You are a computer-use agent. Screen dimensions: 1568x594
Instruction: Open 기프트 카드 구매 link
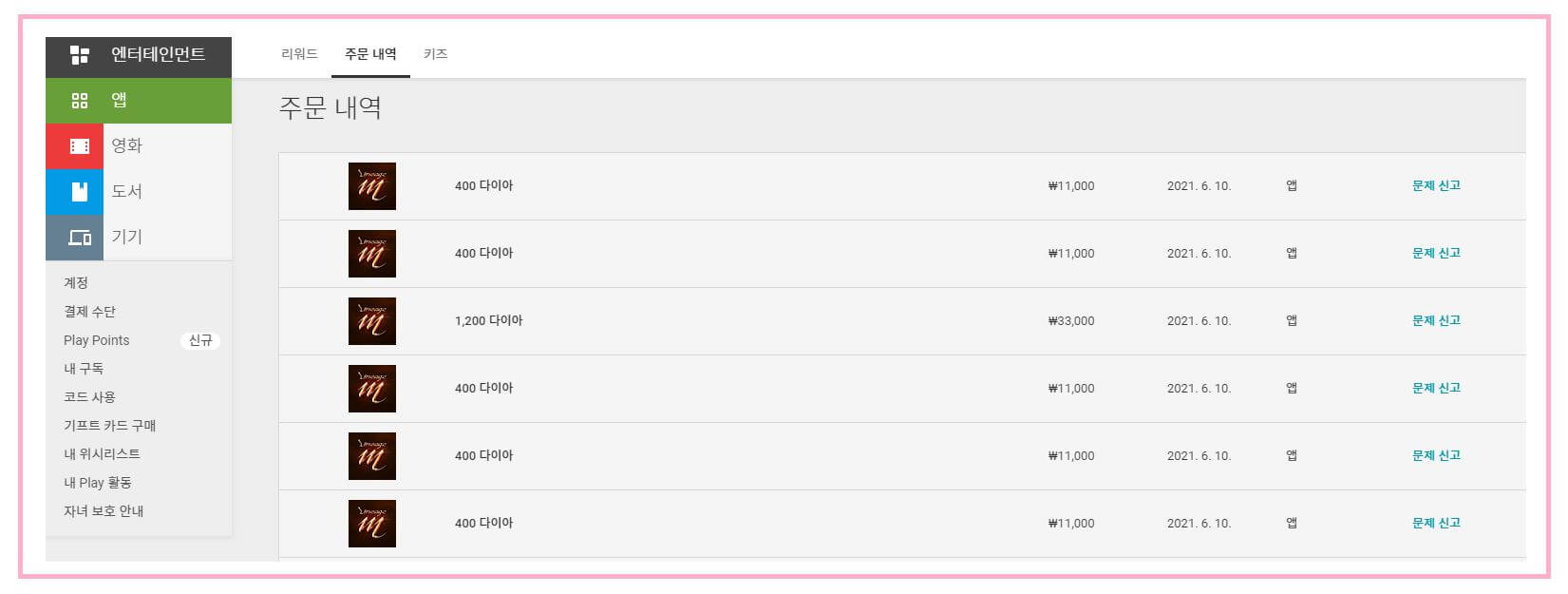[x=110, y=426]
